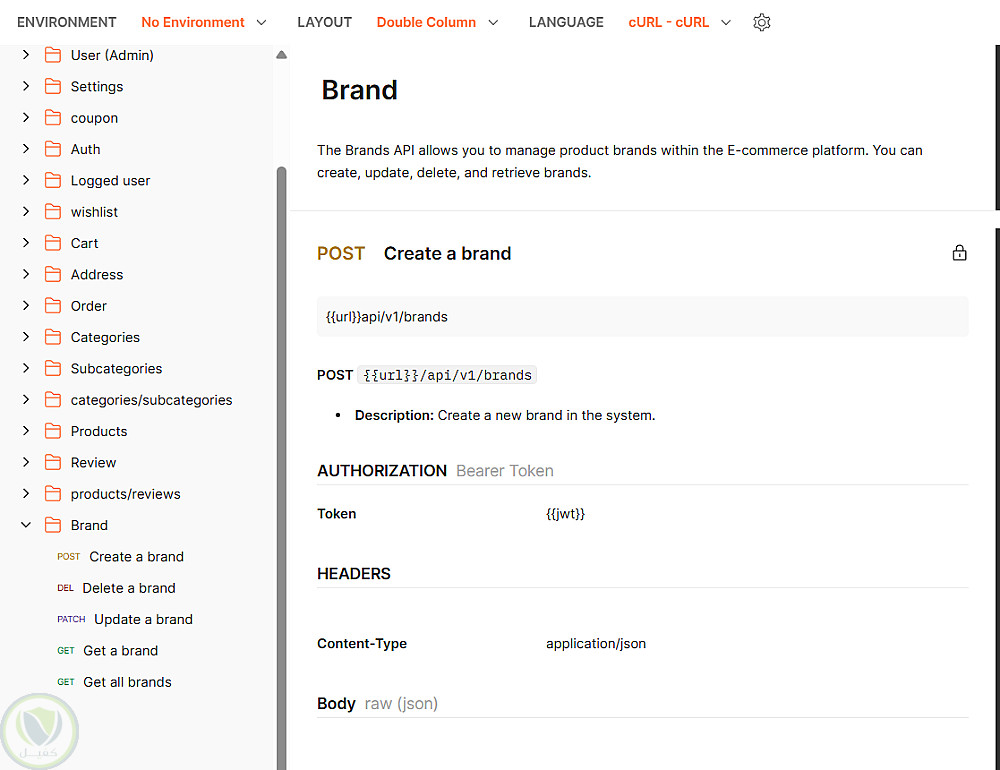Expand the Categories folder chevron

pos(26,337)
